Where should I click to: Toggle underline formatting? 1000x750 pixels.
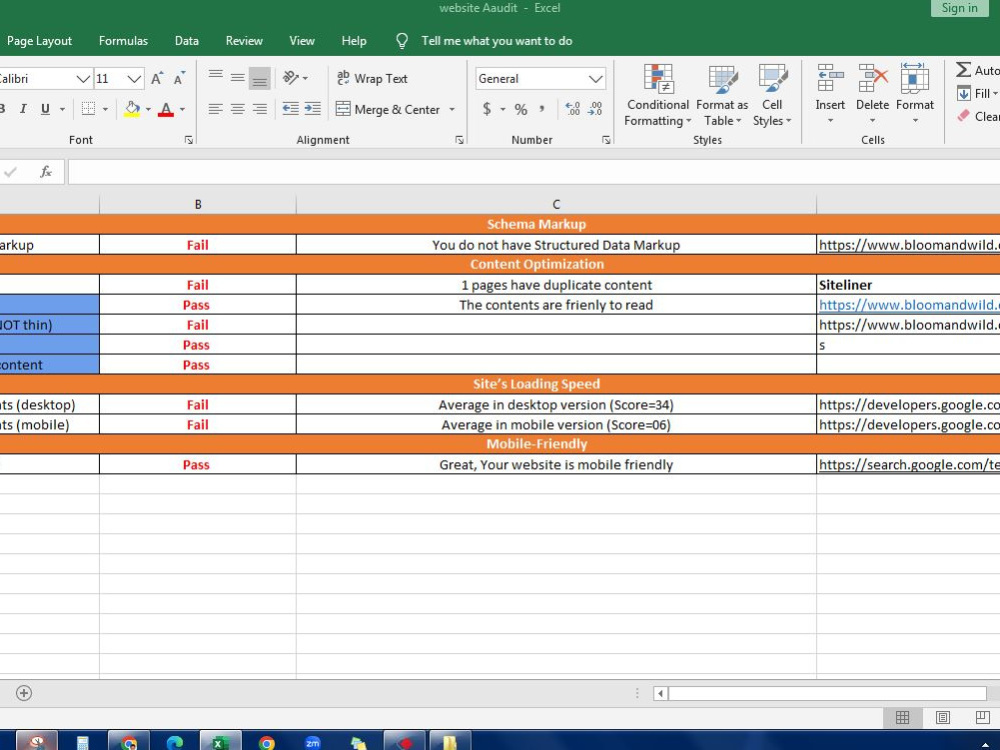coord(45,109)
